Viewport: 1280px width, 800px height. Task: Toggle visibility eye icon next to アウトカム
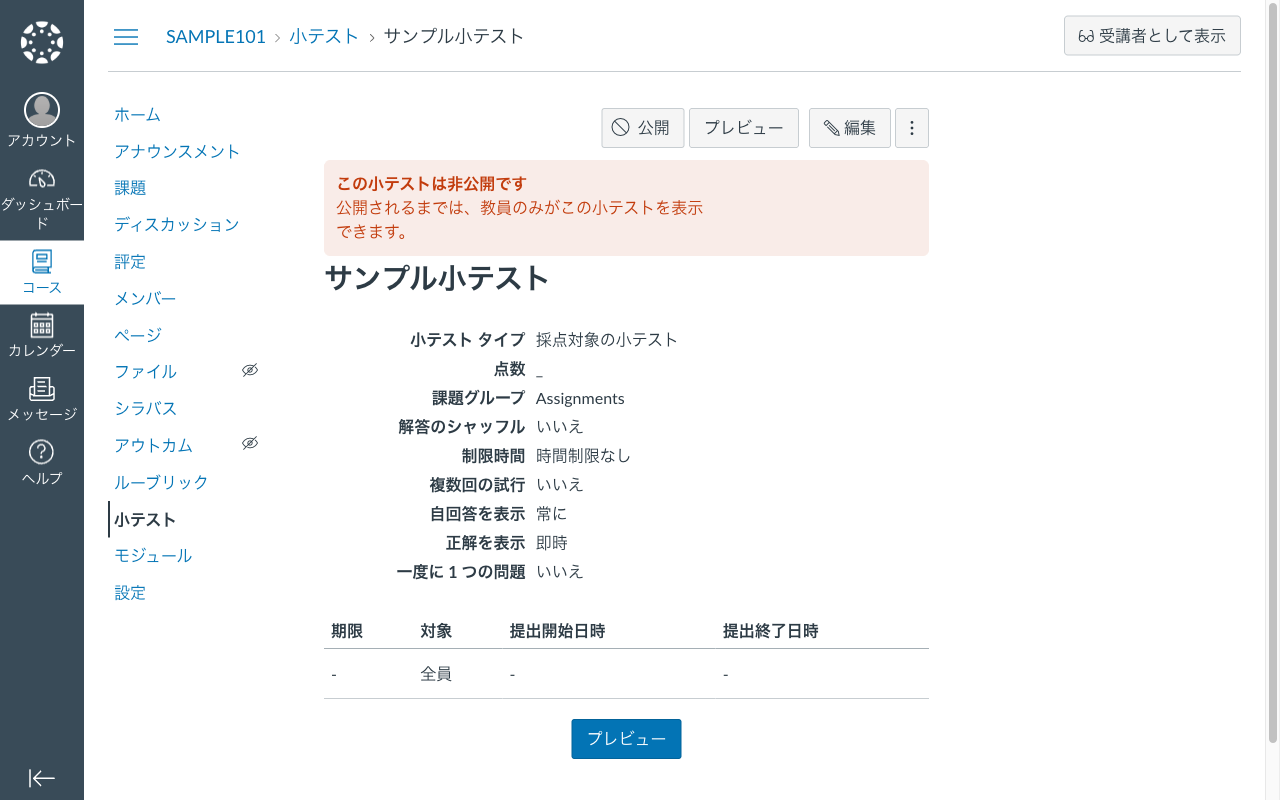(x=249, y=442)
